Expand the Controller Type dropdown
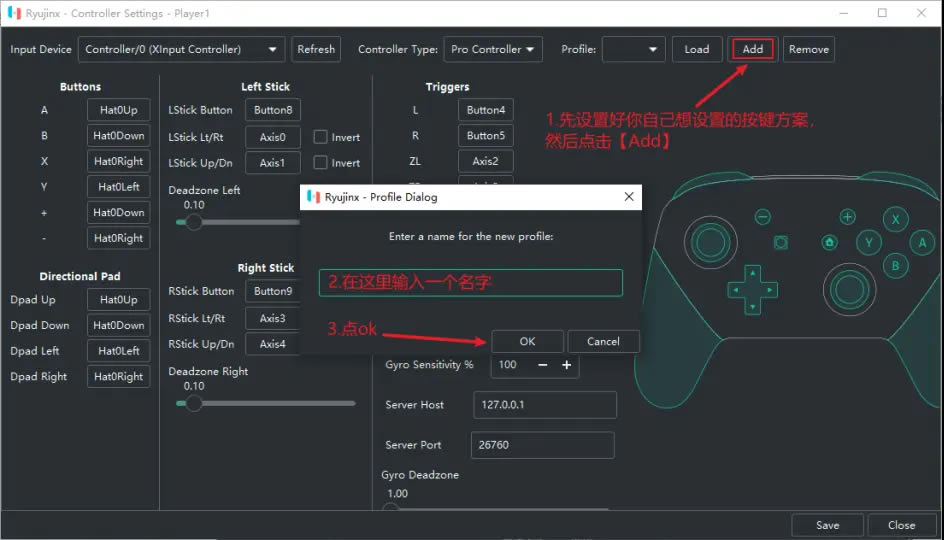944x540 pixels. [x=494, y=49]
